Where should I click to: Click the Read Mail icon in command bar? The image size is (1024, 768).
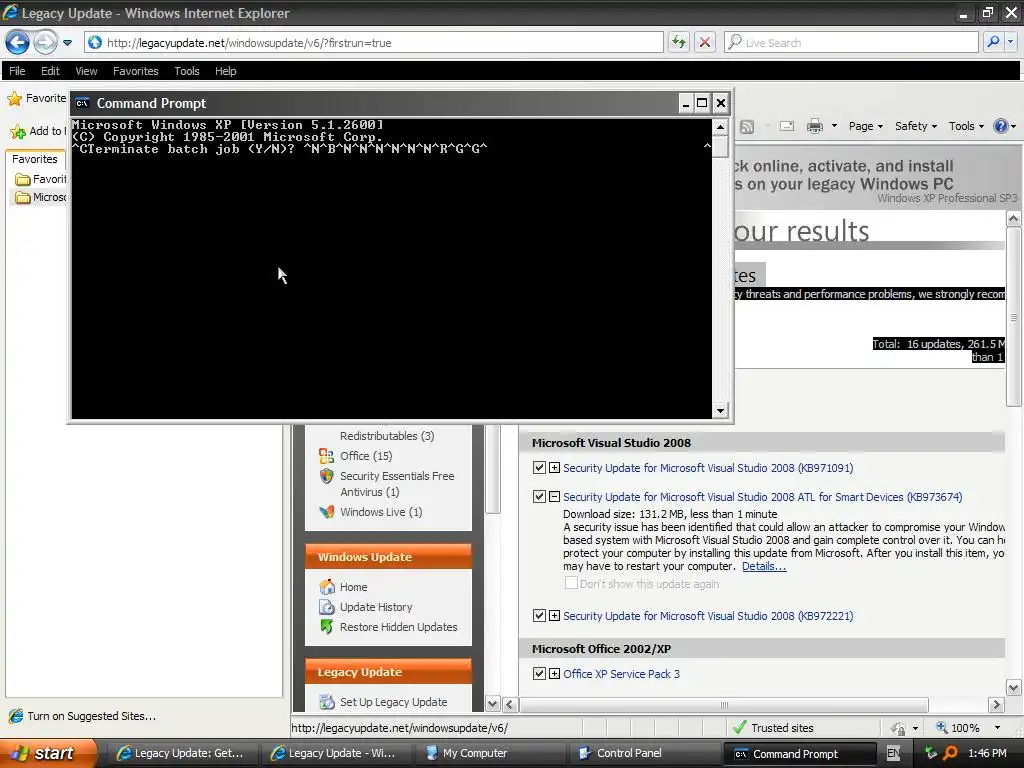[787, 126]
